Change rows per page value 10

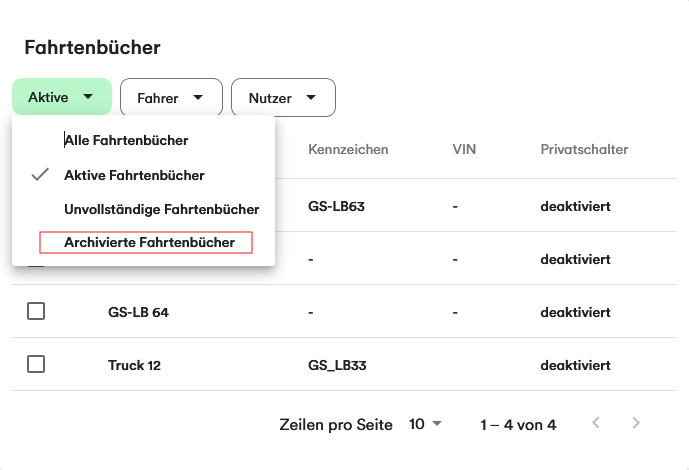pyautogui.click(x=425, y=424)
